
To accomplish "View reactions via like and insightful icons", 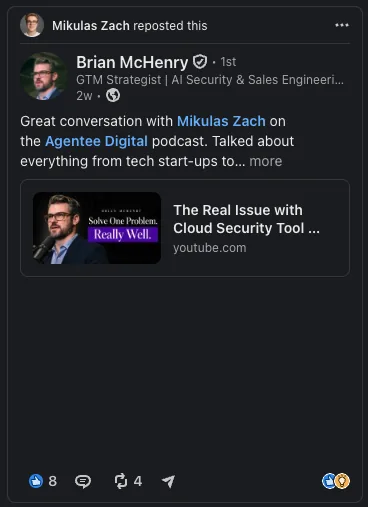I will click(336, 481).
